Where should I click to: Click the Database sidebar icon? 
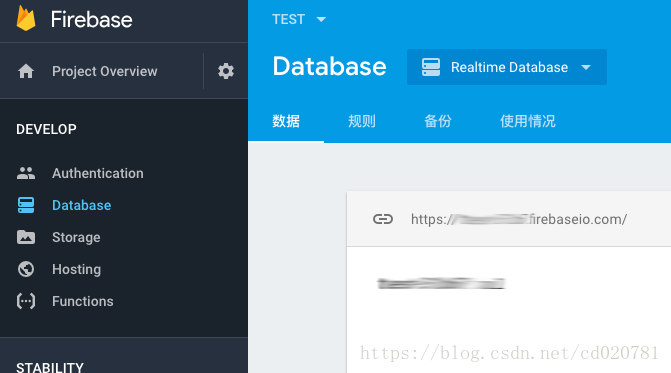pos(26,205)
